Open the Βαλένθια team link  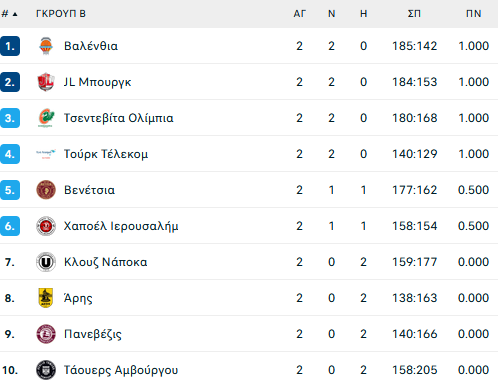click(91, 46)
